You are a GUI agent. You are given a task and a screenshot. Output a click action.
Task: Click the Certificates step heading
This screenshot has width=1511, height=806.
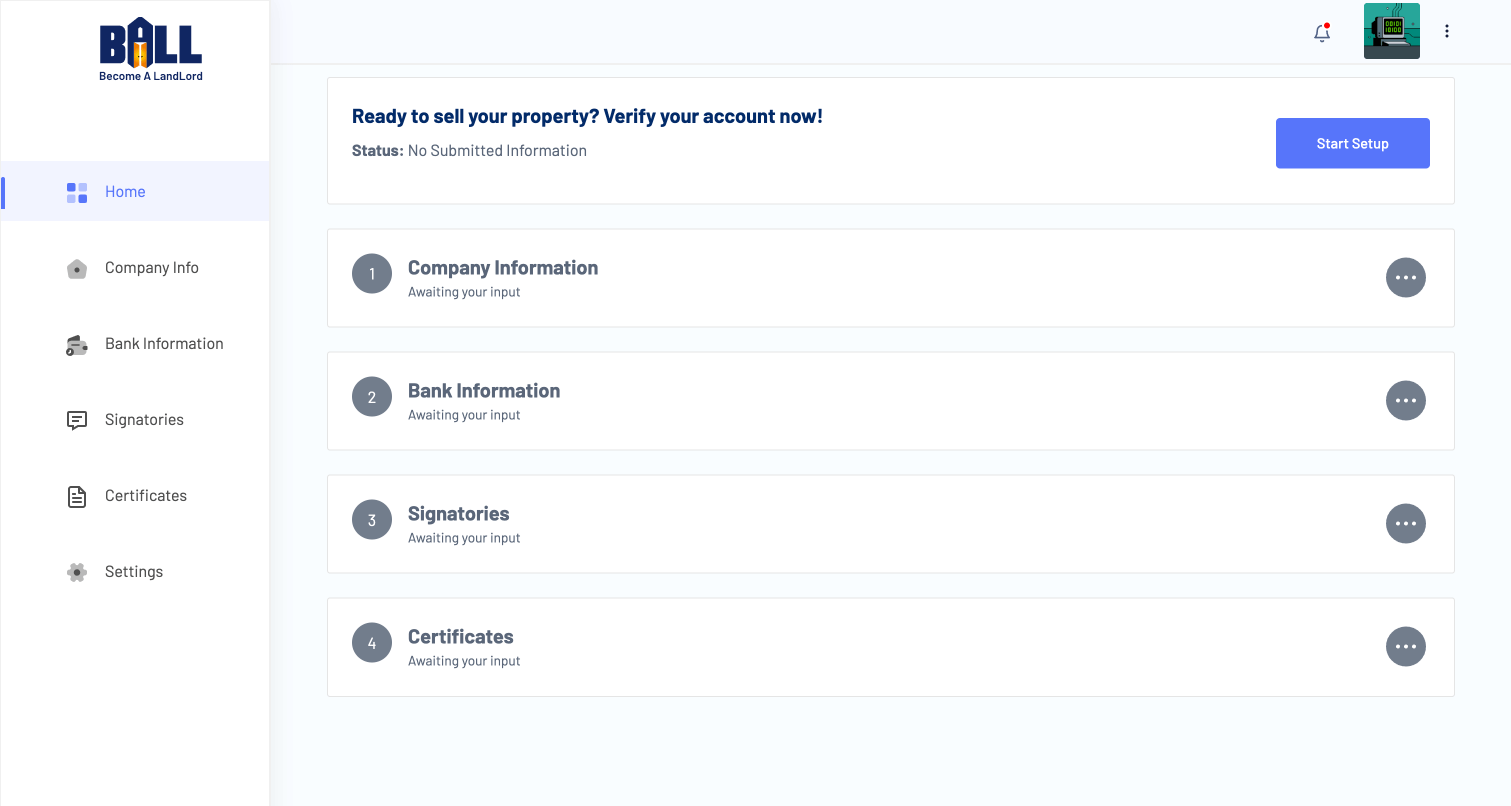(x=460, y=637)
